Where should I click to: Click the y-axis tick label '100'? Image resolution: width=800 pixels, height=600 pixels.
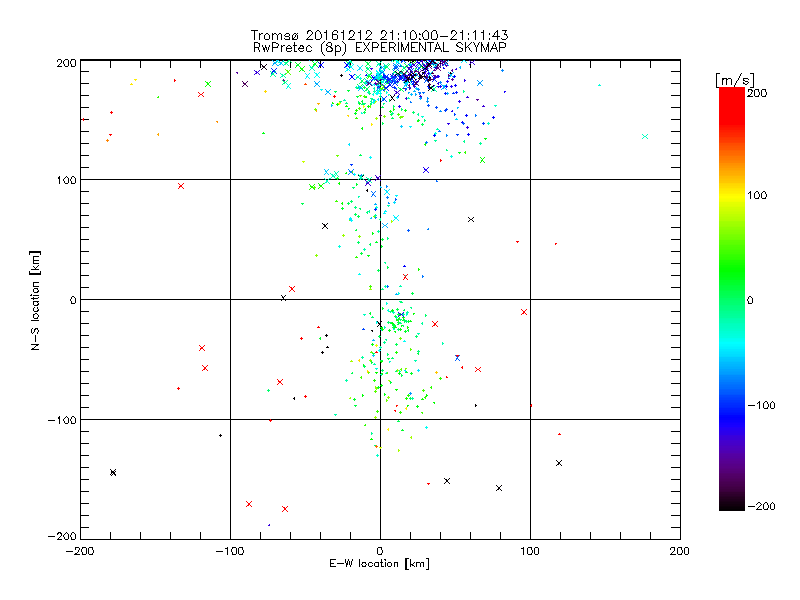(66, 181)
